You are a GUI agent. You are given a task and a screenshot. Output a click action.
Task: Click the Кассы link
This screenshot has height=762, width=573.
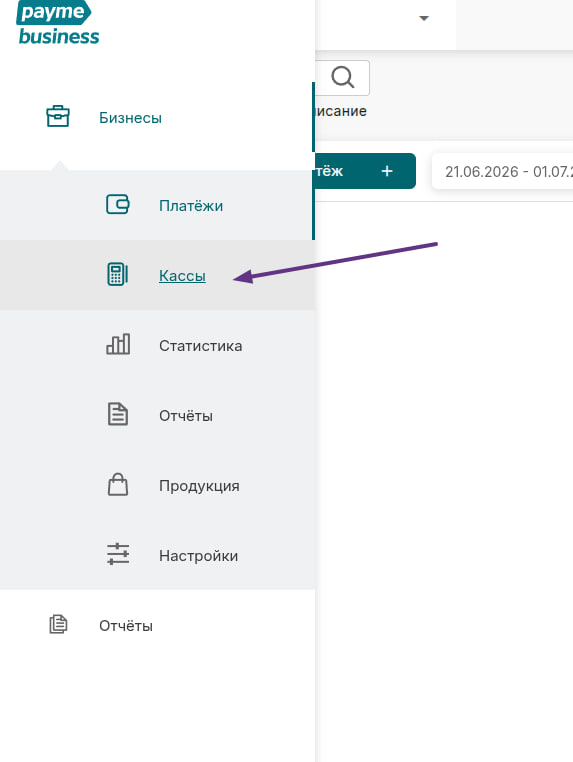point(182,276)
